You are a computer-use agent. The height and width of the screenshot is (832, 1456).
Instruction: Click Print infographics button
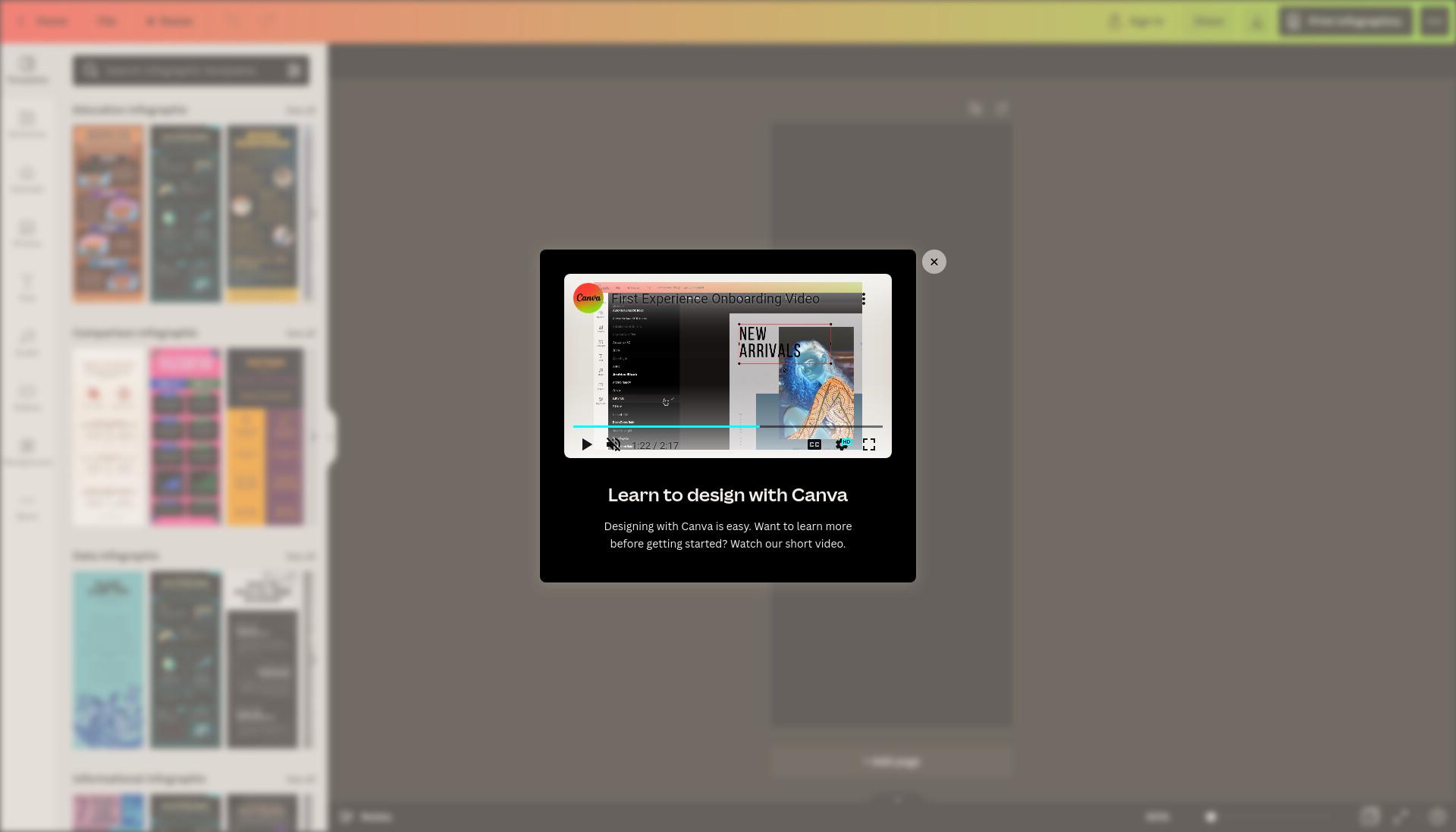pyautogui.click(x=1345, y=21)
